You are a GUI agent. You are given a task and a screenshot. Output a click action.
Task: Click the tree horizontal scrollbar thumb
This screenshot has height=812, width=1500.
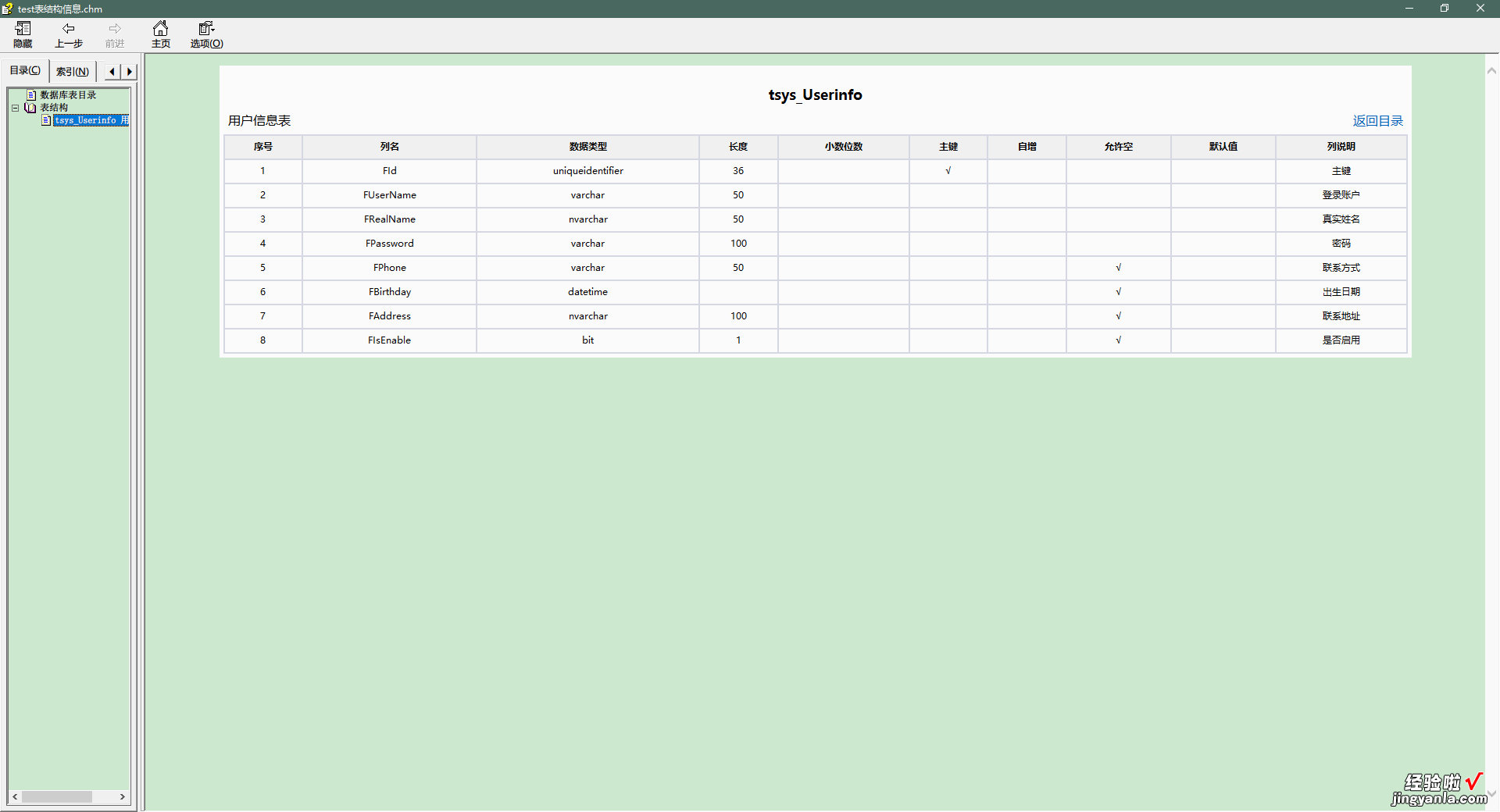57,796
